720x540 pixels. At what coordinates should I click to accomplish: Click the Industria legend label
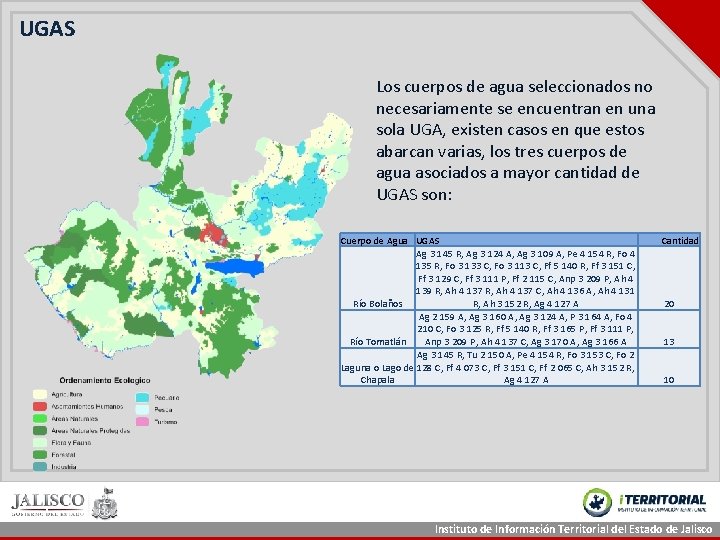tap(64, 467)
